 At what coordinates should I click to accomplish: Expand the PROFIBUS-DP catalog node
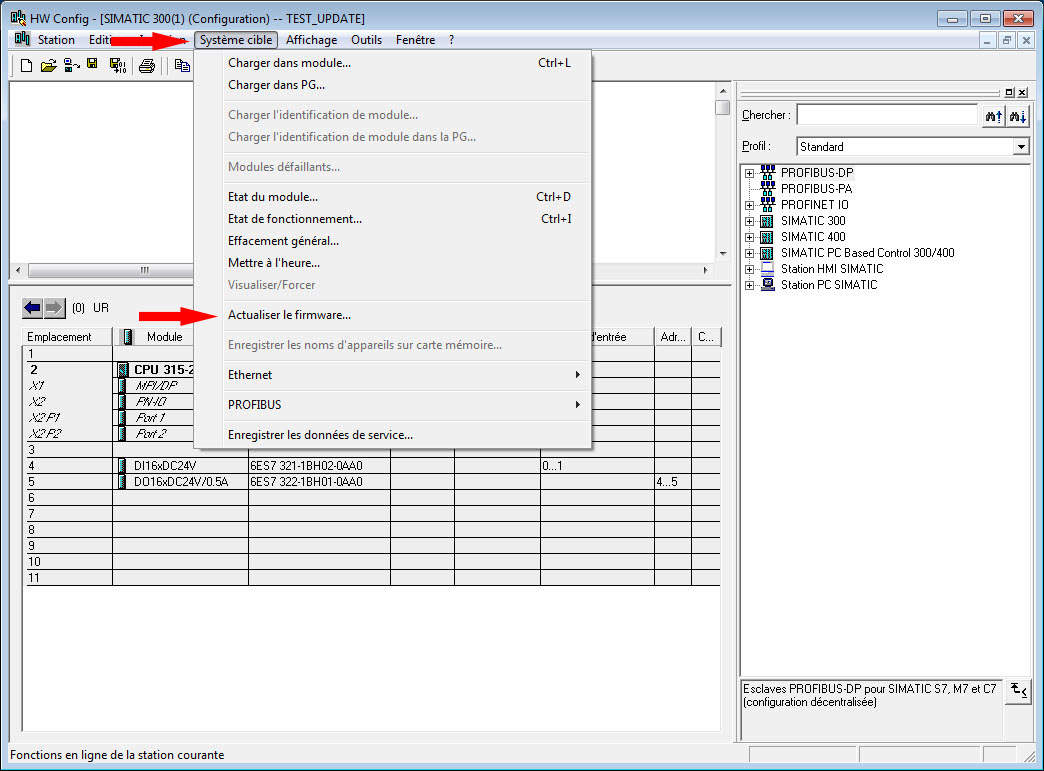tap(749, 173)
